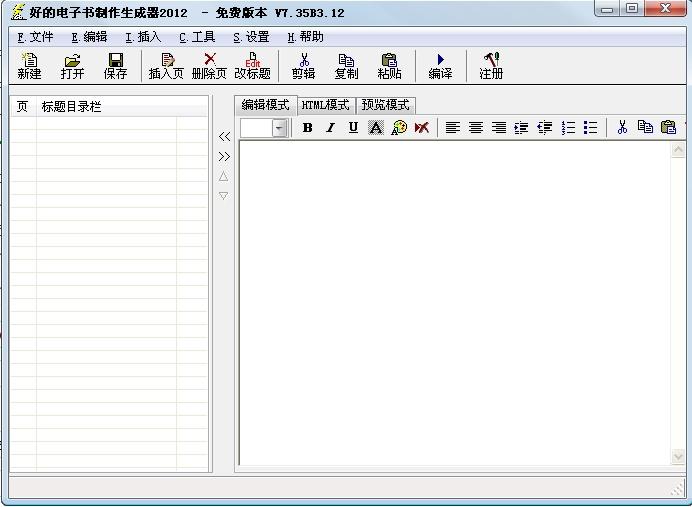Delete the page with the 删除页 icon
This screenshot has width=692, height=507.
(x=210, y=66)
